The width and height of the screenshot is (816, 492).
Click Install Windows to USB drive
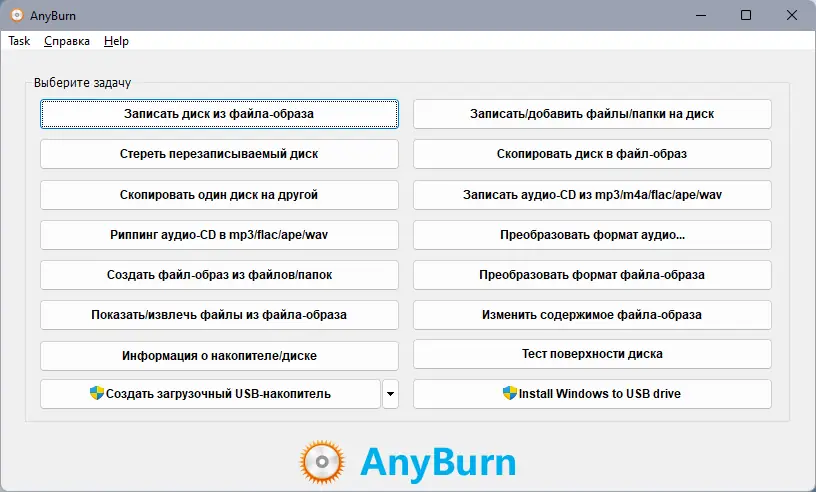click(x=592, y=394)
